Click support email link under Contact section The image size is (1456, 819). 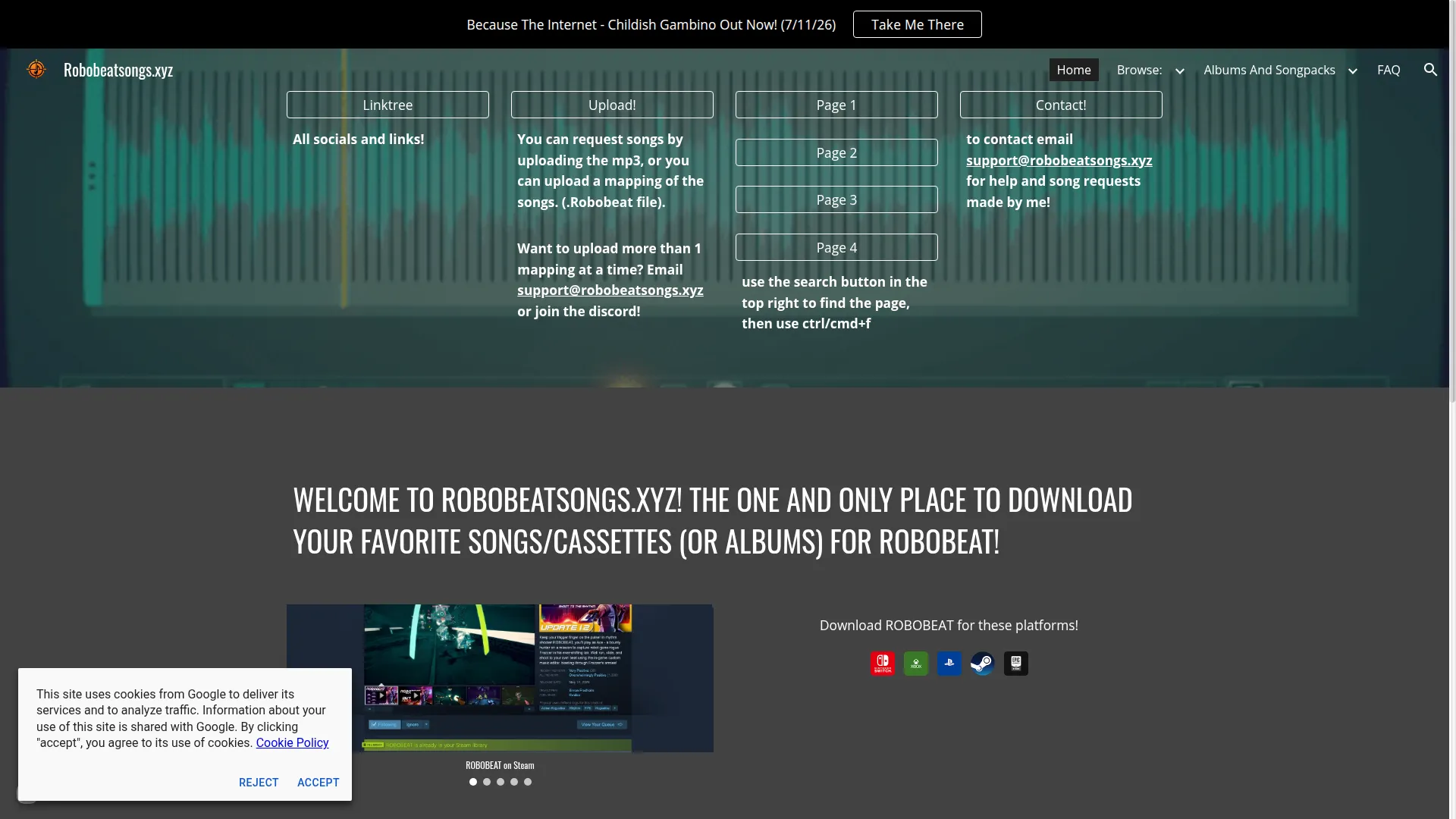coord(1059,160)
